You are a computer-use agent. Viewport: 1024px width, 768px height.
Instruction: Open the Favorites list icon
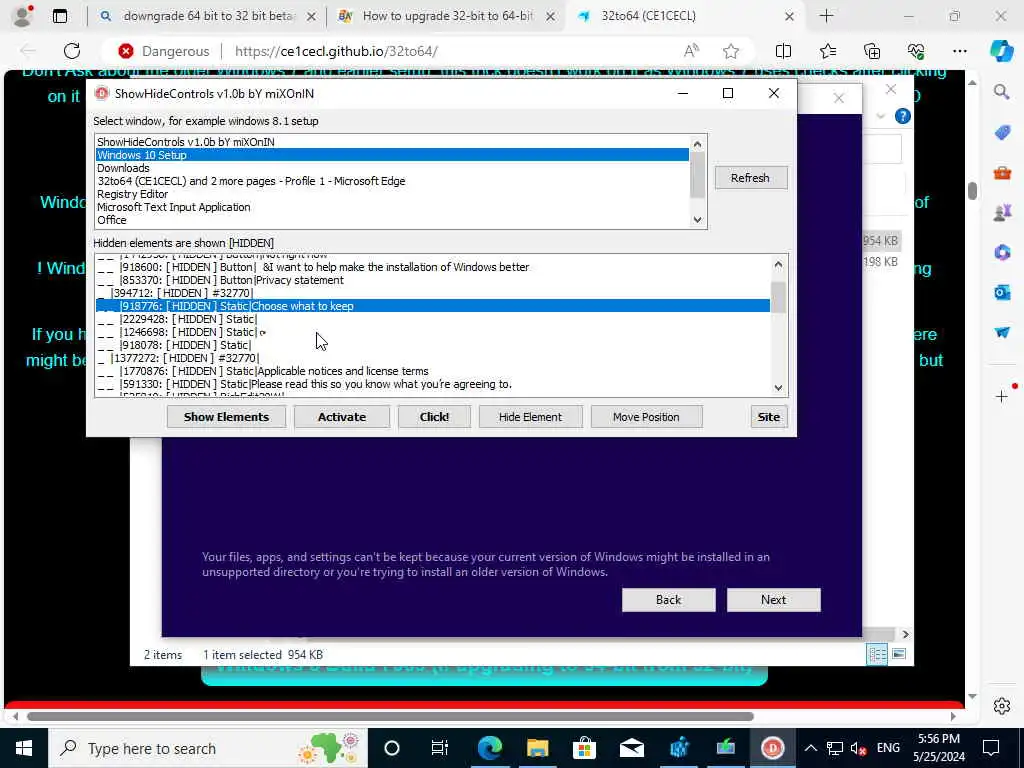827,51
